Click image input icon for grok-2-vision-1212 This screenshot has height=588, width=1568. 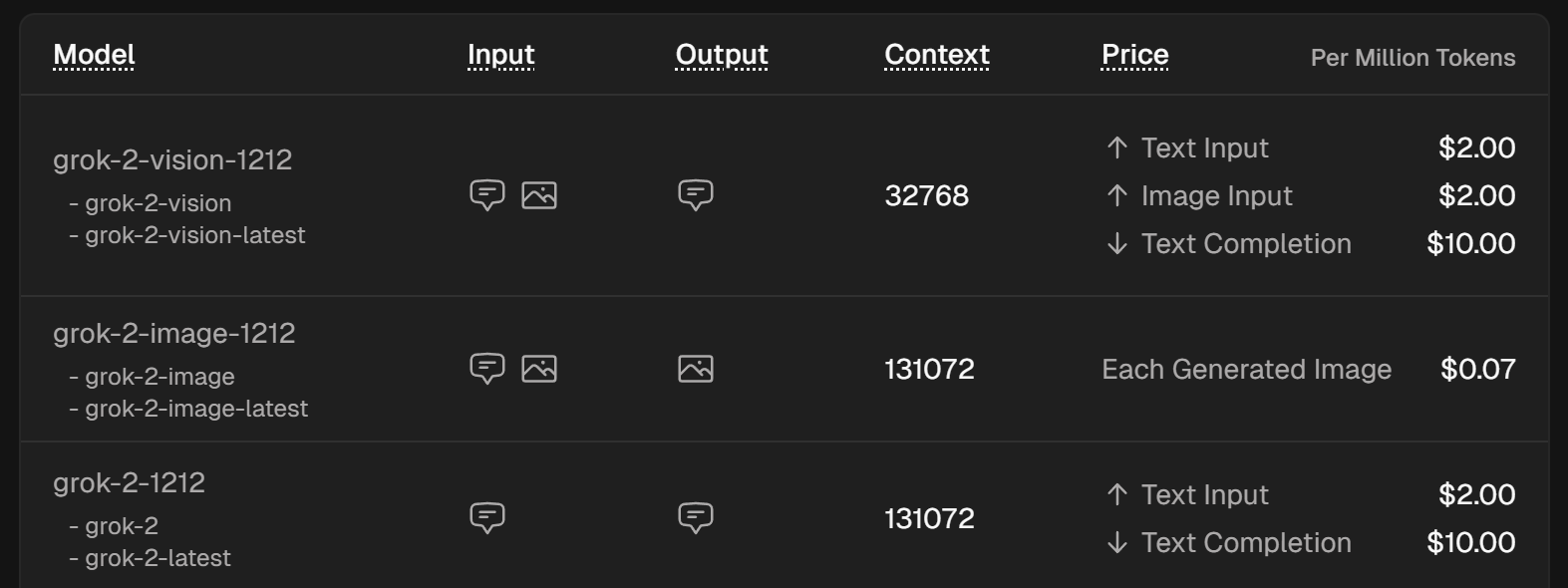(539, 194)
